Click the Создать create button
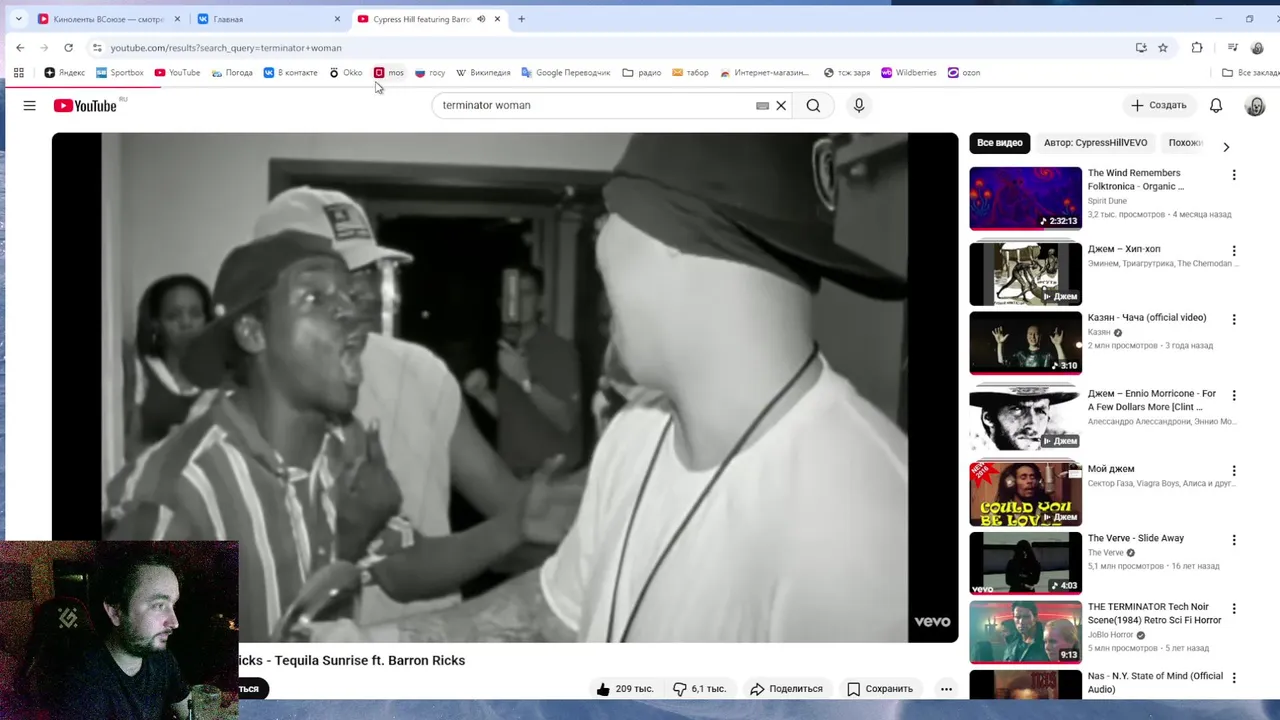This screenshot has width=1280, height=720. tap(1159, 105)
